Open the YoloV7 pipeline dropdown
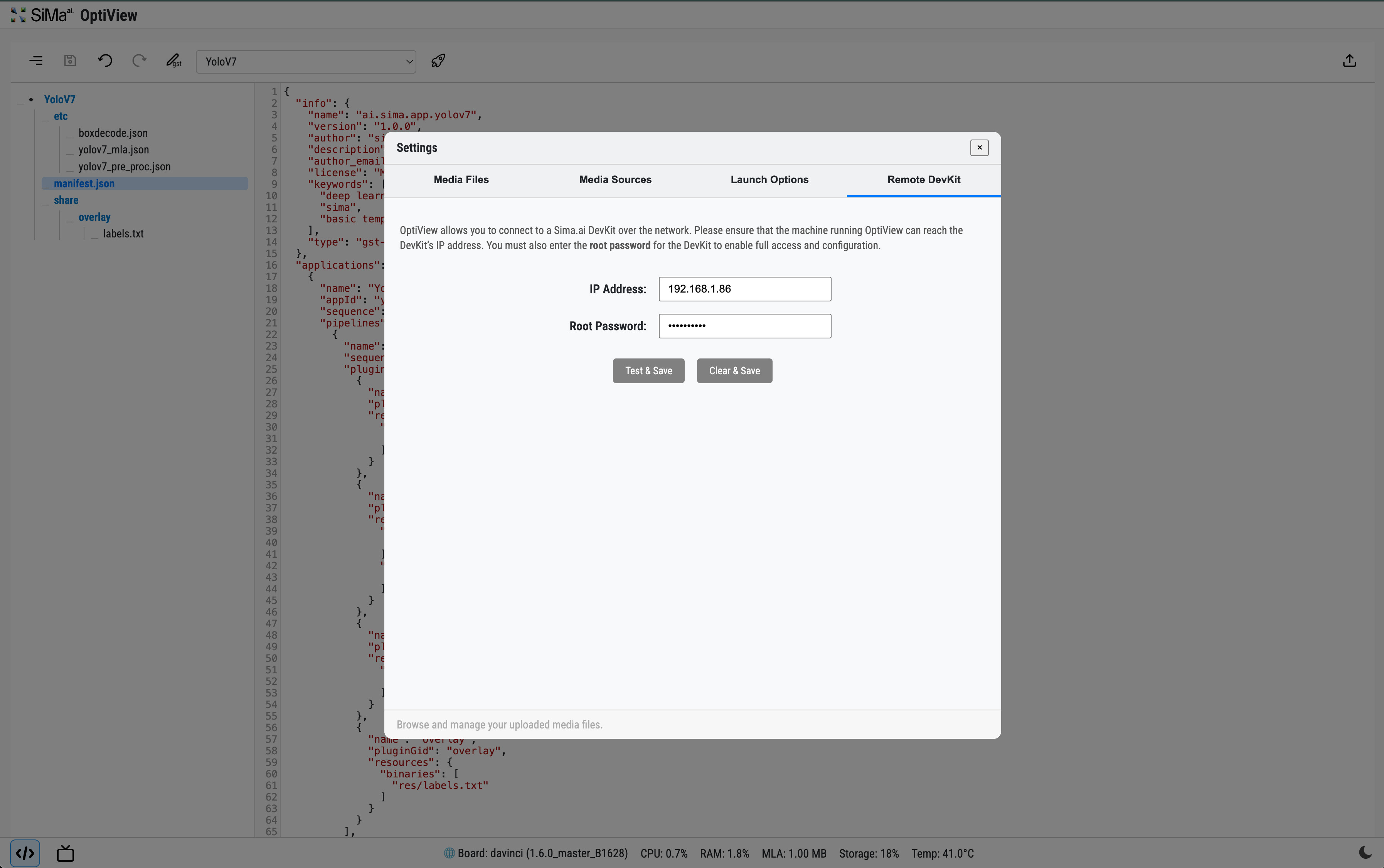Image resolution: width=1384 pixels, height=868 pixels. pos(305,61)
